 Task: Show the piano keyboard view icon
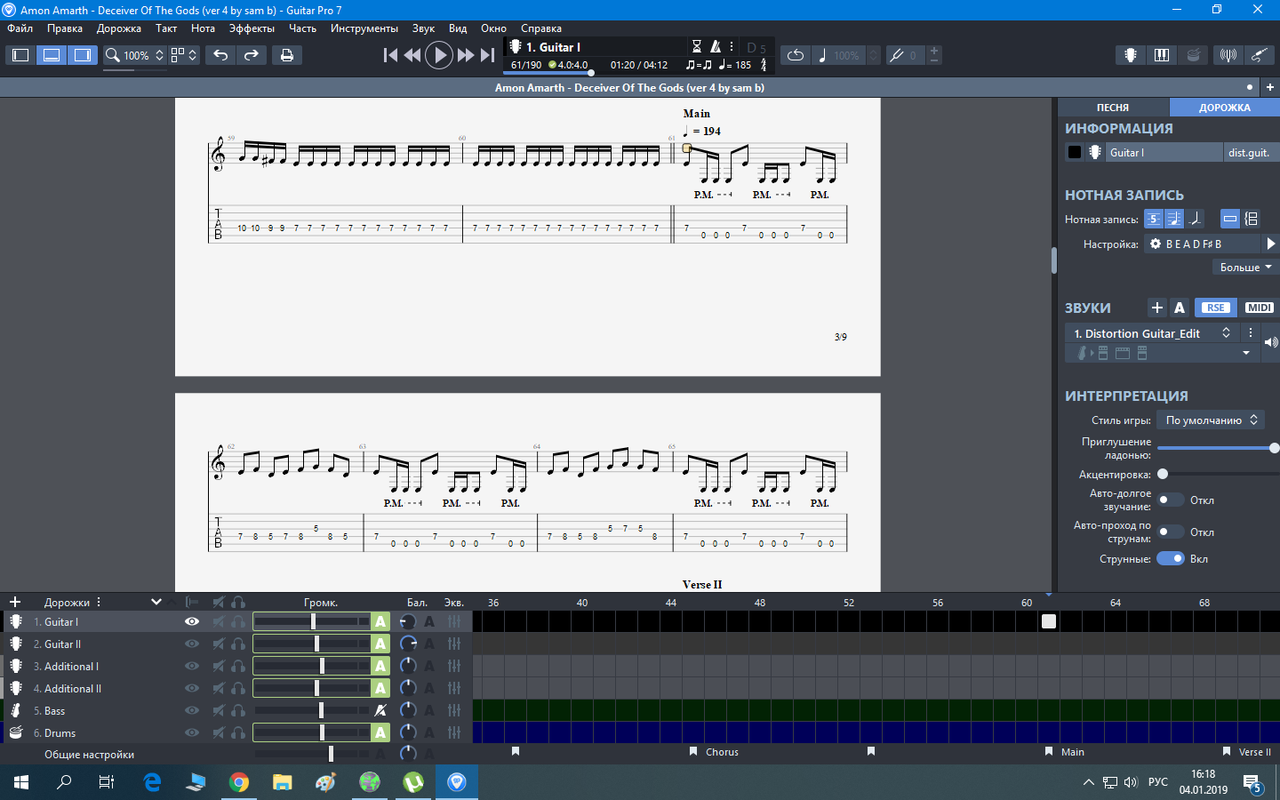[x=1162, y=55]
